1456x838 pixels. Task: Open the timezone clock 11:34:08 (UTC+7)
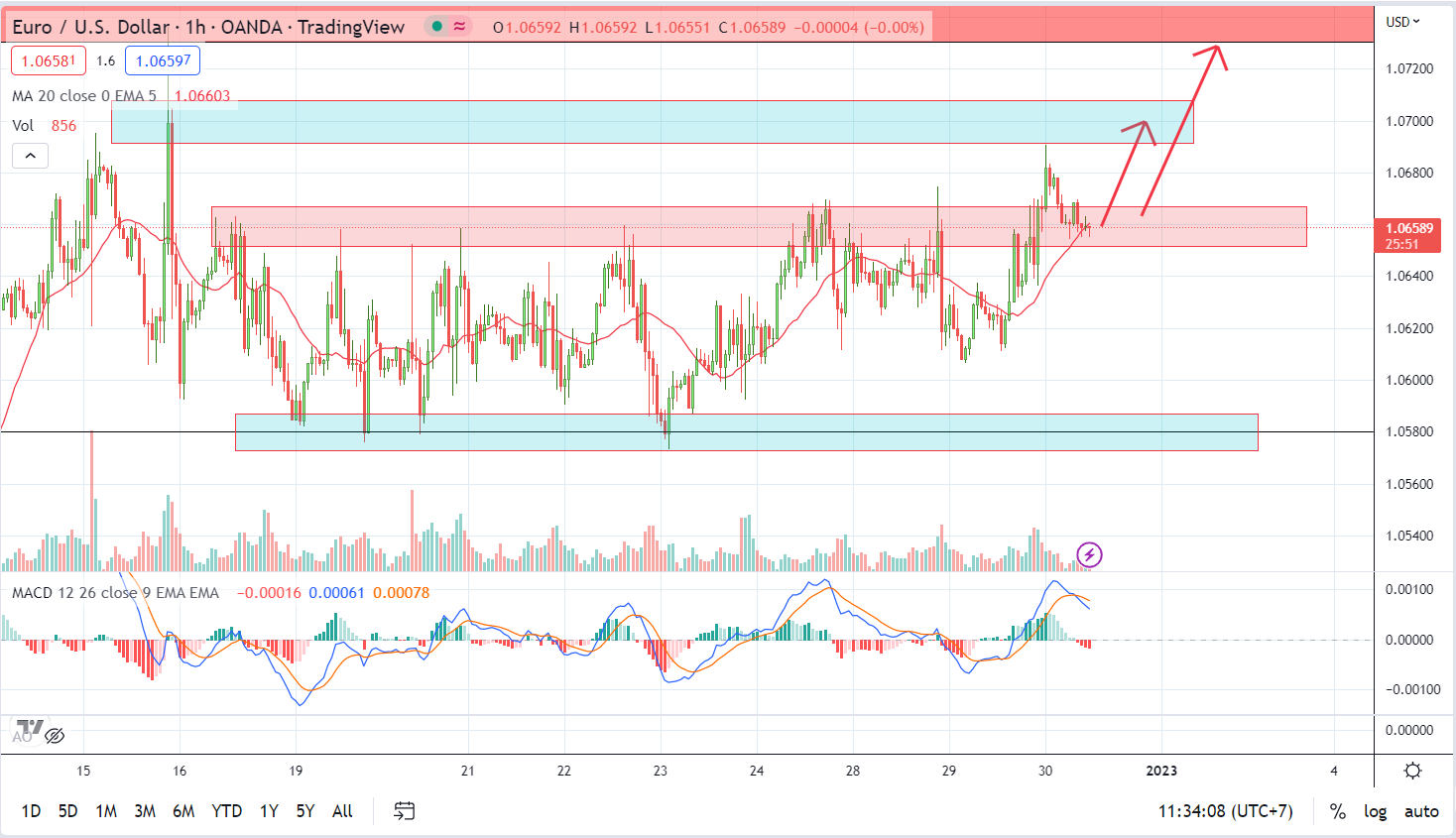click(1226, 811)
